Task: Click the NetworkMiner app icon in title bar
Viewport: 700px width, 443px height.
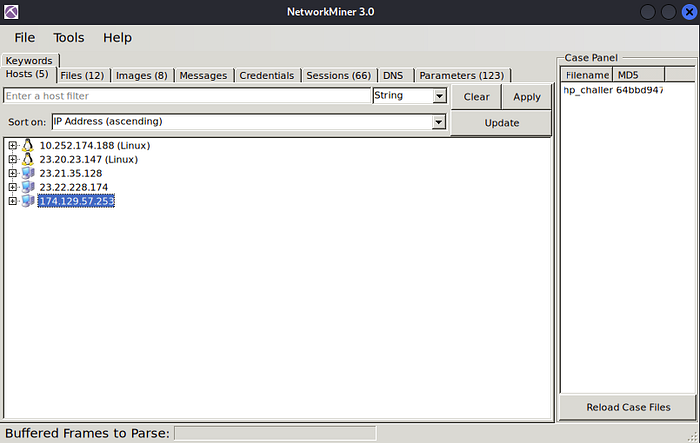Action: pos(11,12)
